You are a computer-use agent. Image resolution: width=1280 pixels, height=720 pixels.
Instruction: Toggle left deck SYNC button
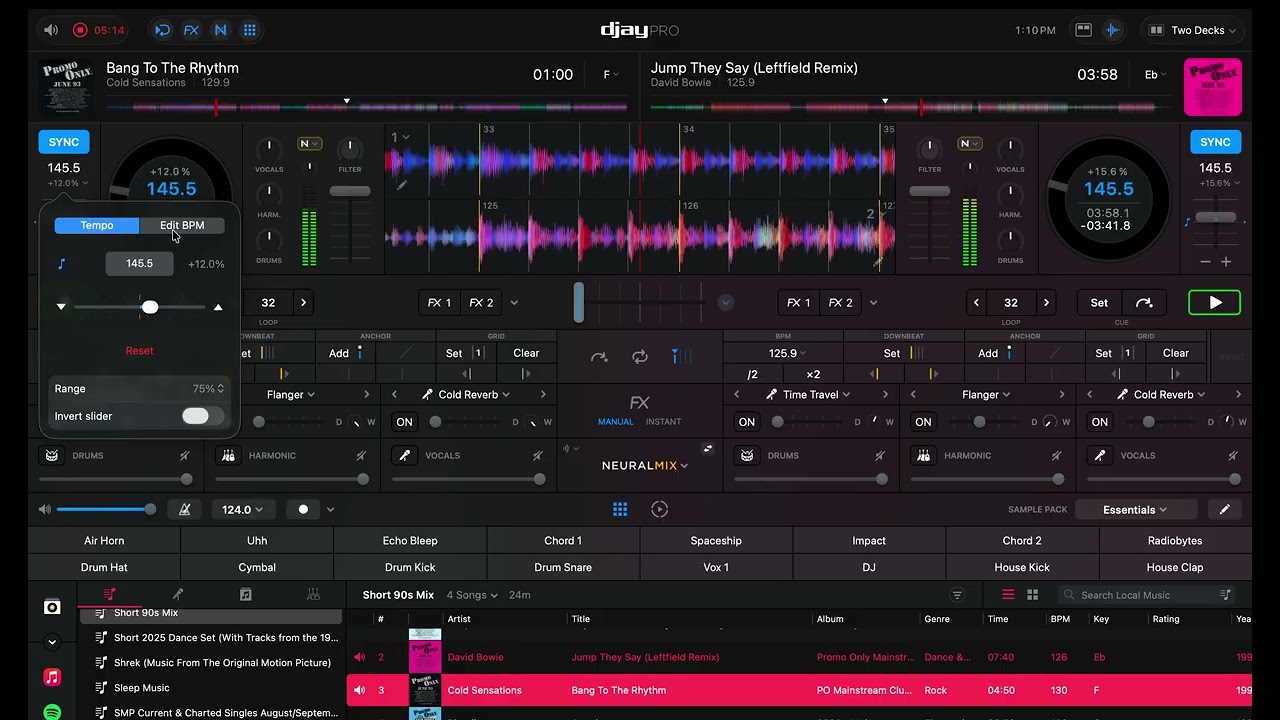(x=64, y=142)
